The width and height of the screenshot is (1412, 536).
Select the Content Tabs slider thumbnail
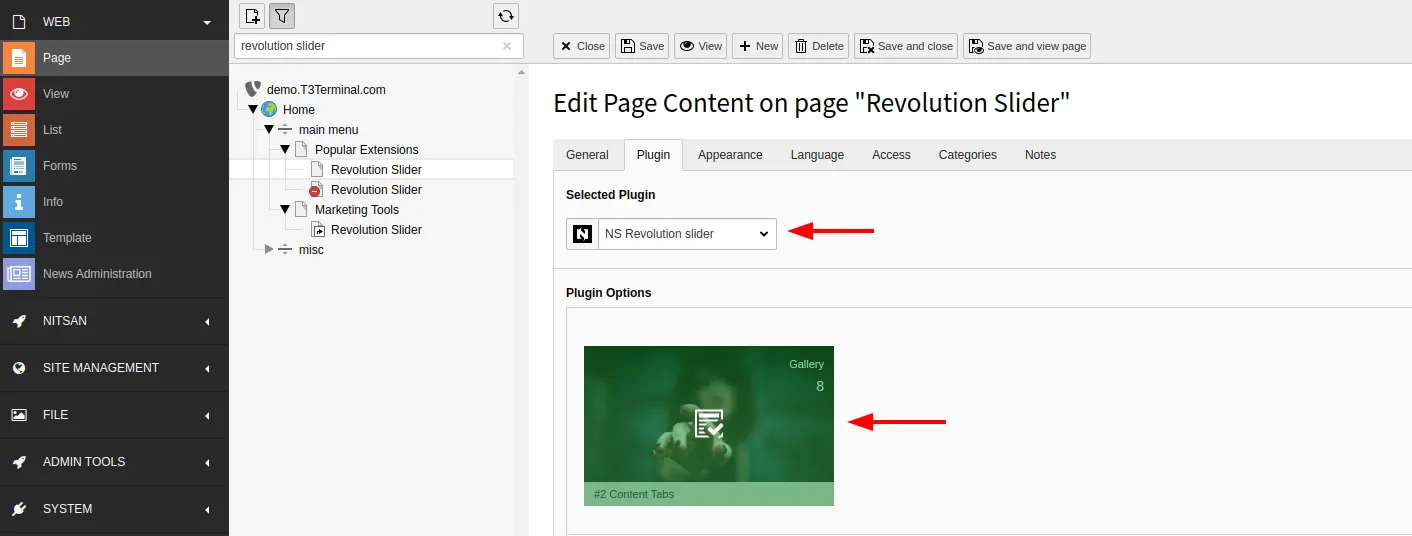[x=708, y=426]
